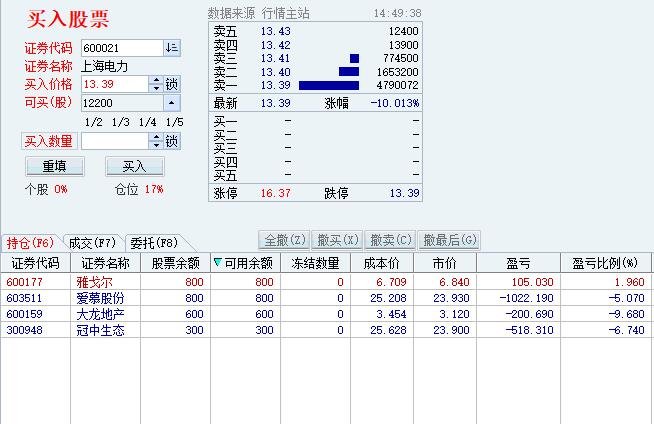Sort by 盈亏比例(%) column header
The height and width of the screenshot is (424, 654).
605,263
